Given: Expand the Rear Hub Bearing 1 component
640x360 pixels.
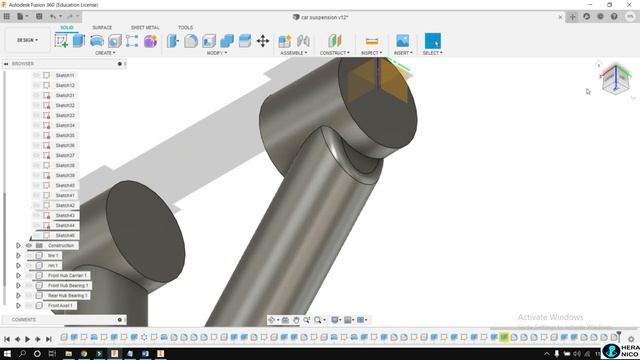Looking at the screenshot, I should (x=18, y=296).
